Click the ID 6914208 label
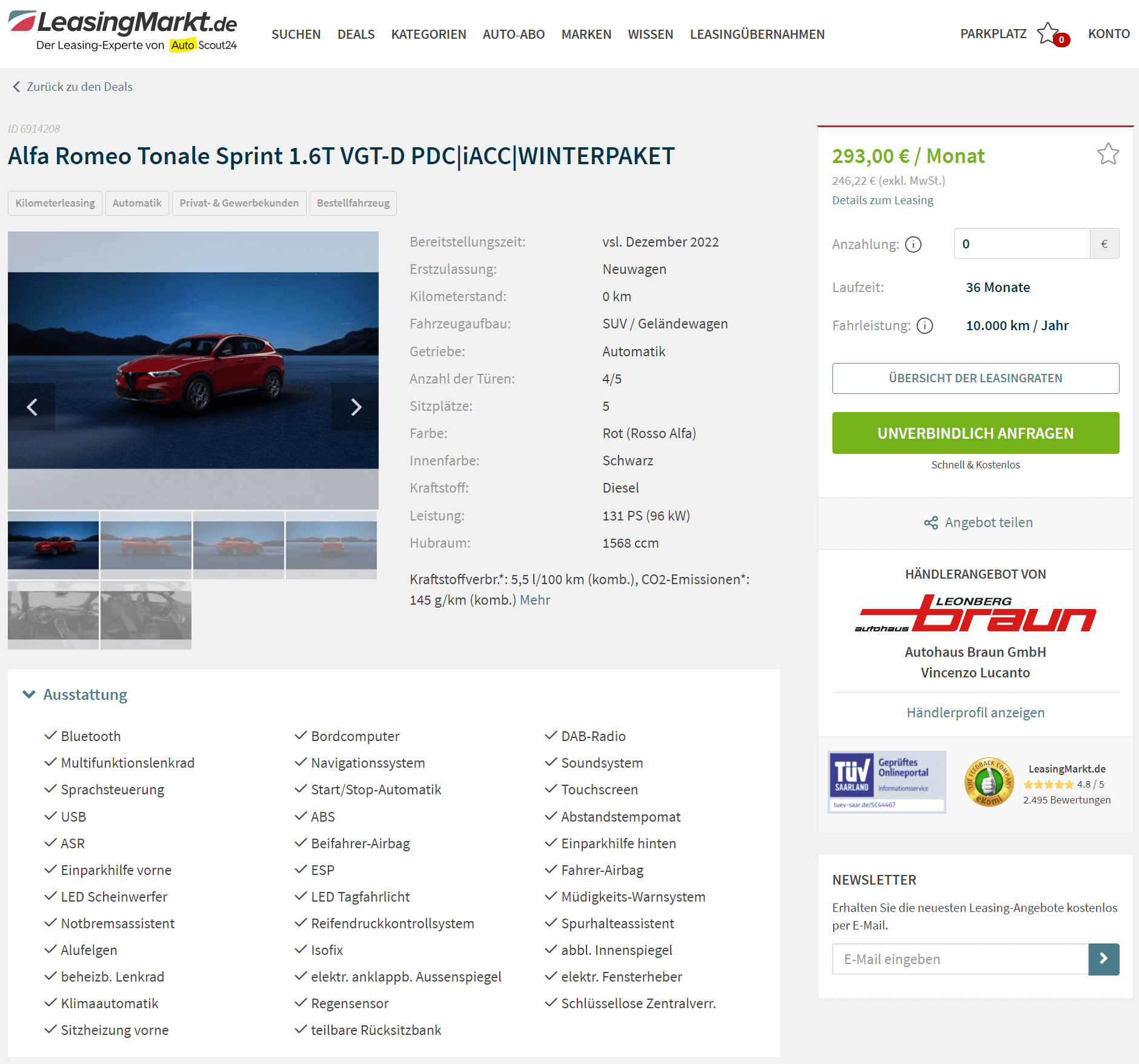 [x=34, y=128]
